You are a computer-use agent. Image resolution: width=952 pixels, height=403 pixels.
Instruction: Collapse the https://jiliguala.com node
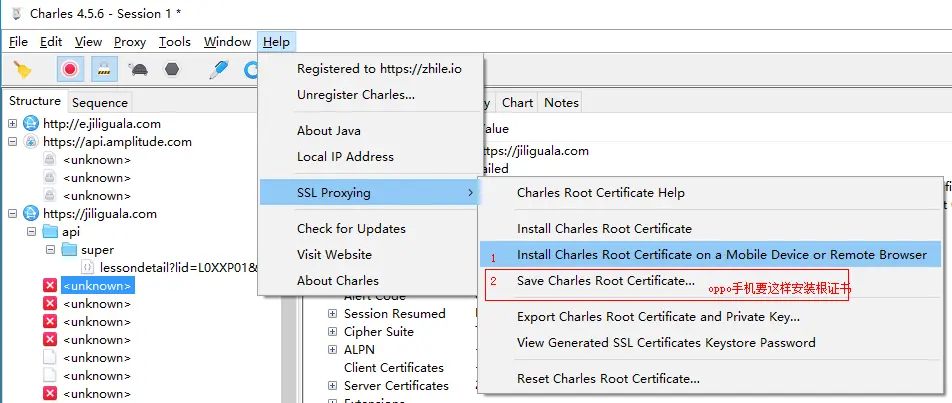click(13, 214)
